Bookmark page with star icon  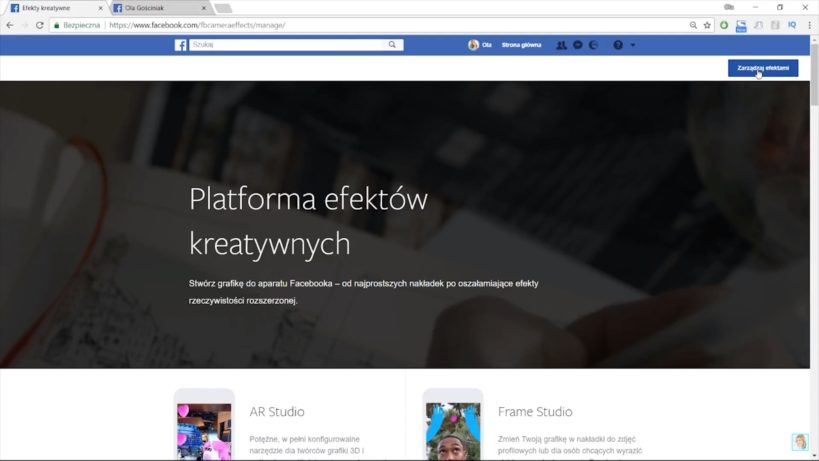[x=707, y=25]
